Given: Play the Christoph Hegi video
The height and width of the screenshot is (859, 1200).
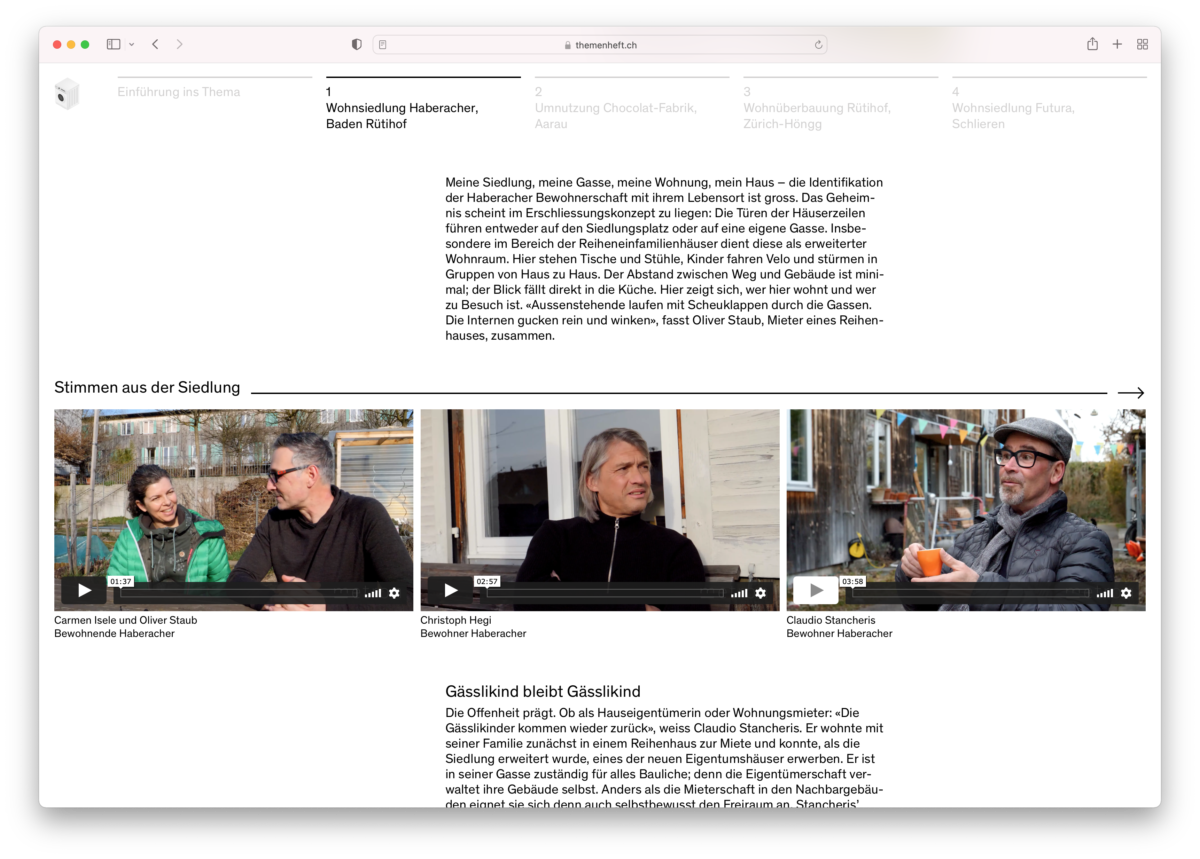Looking at the screenshot, I should 450,591.
